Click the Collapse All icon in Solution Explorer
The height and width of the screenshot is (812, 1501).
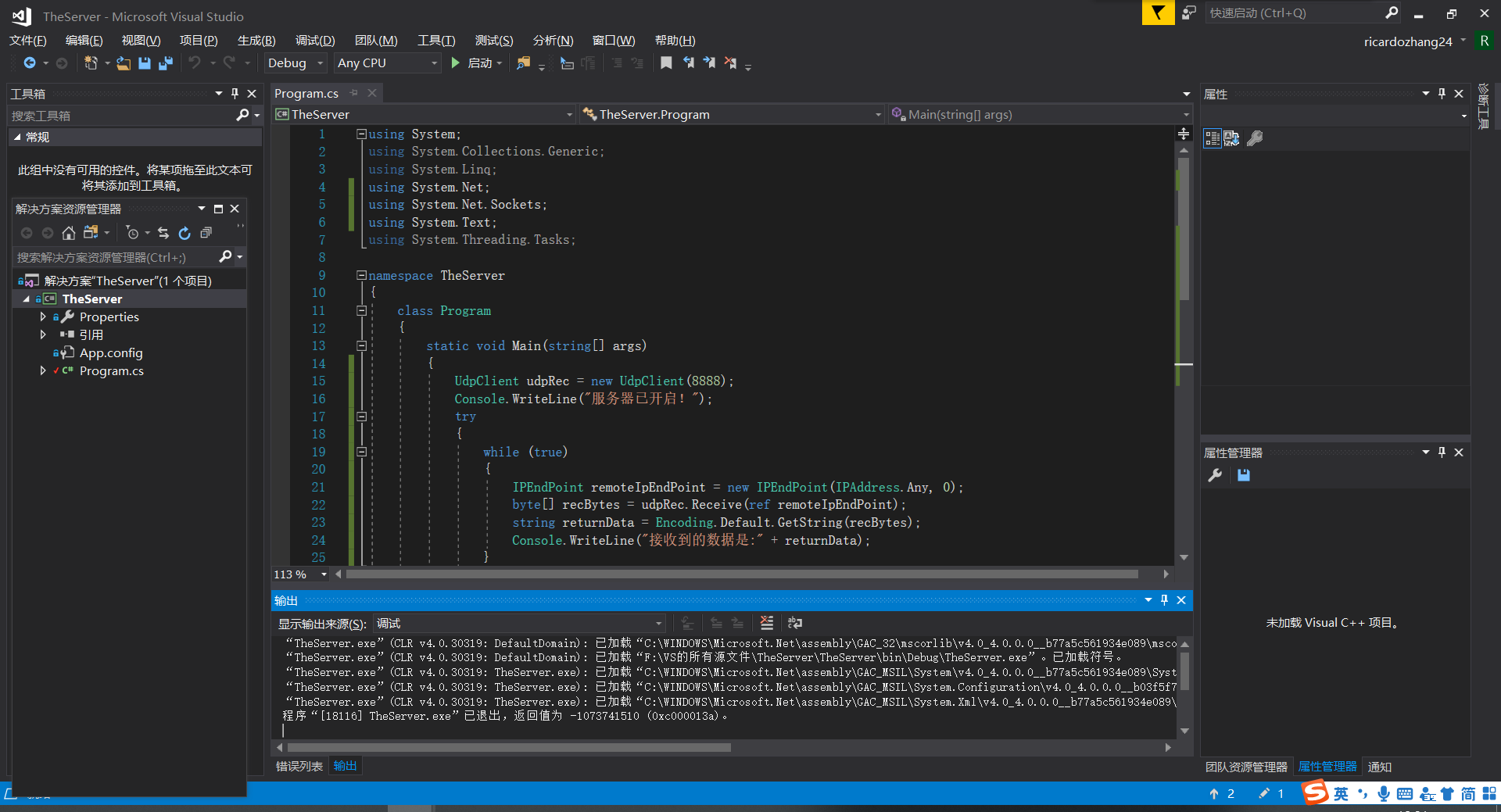206,233
